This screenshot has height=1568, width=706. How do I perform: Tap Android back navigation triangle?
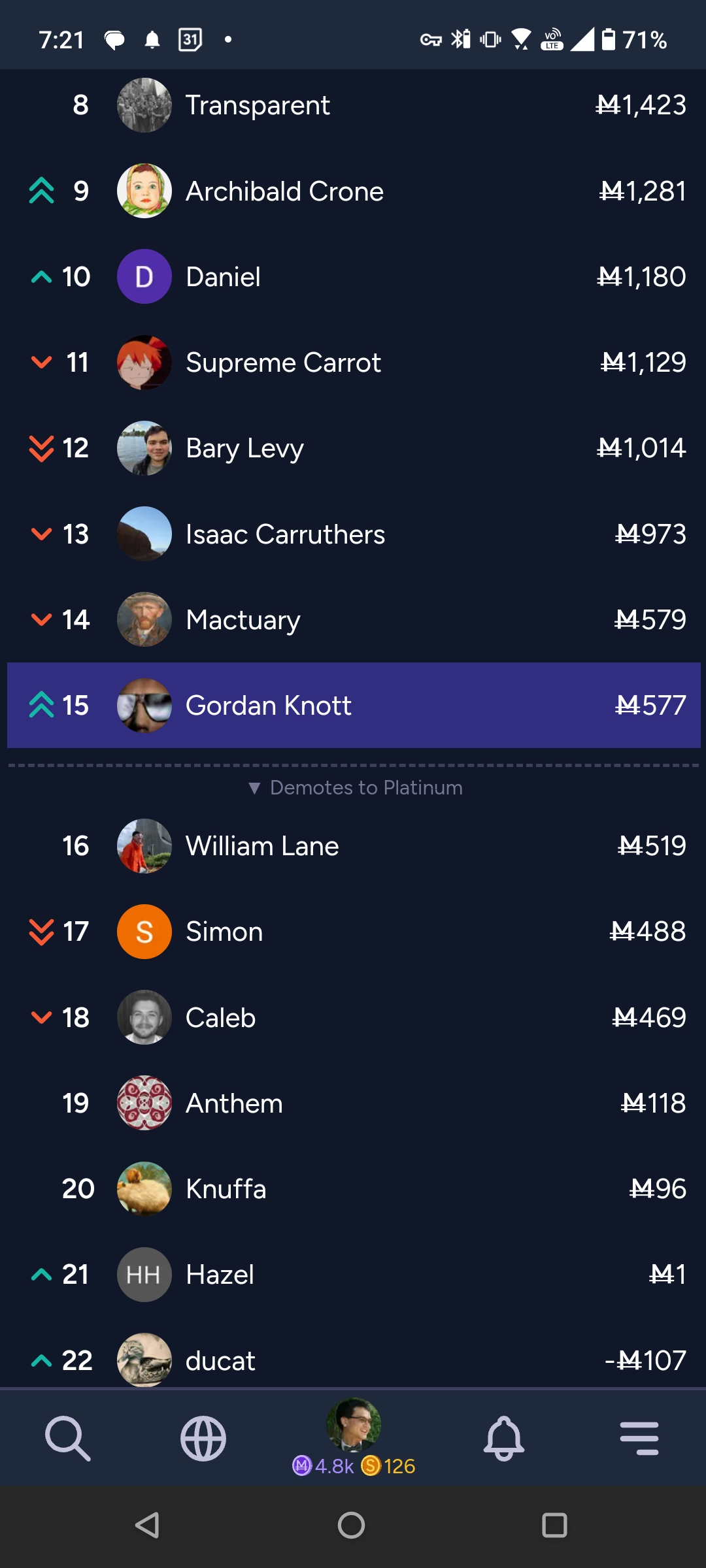pyautogui.click(x=148, y=1526)
